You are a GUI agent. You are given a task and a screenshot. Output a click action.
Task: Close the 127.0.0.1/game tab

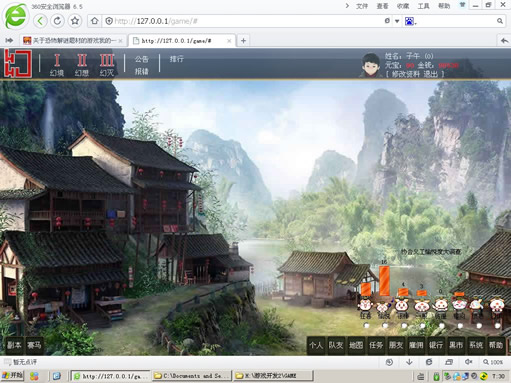click(x=229, y=41)
